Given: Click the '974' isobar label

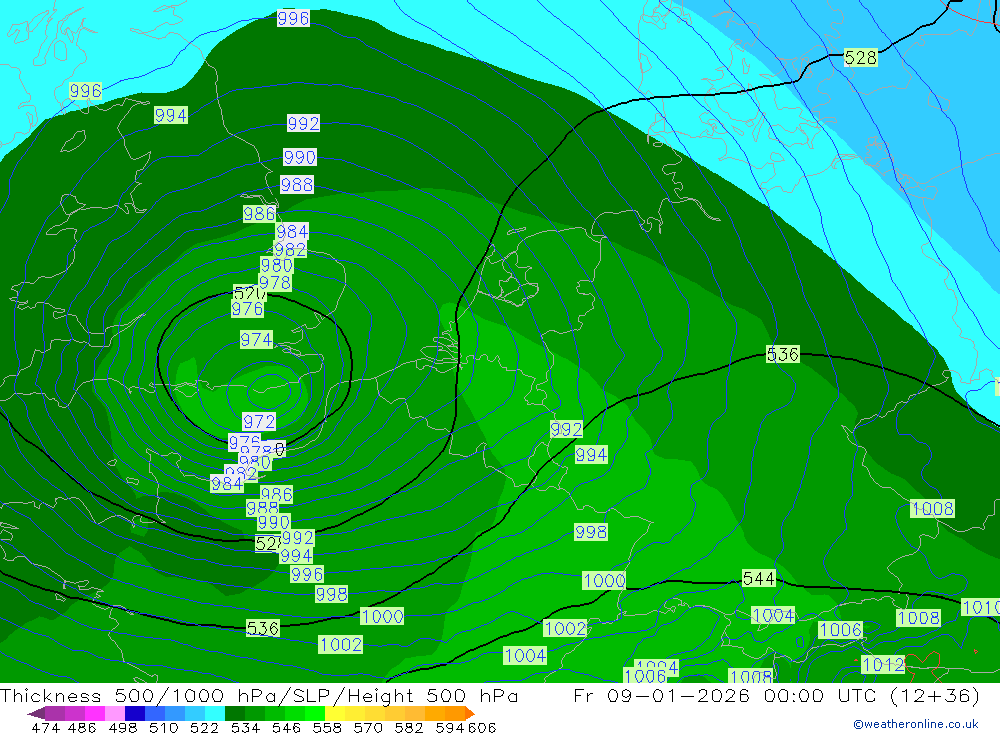Looking at the screenshot, I should point(256,339).
